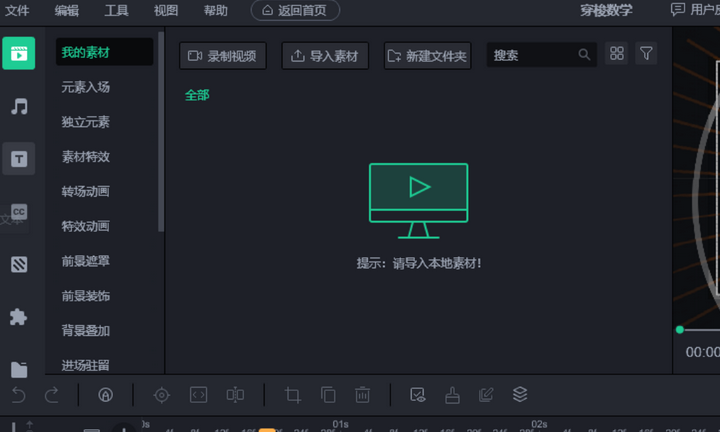The height and width of the screenshot is (432, 720).
Task: Toggle grid view of materials
Action: [x=616, y=54]
